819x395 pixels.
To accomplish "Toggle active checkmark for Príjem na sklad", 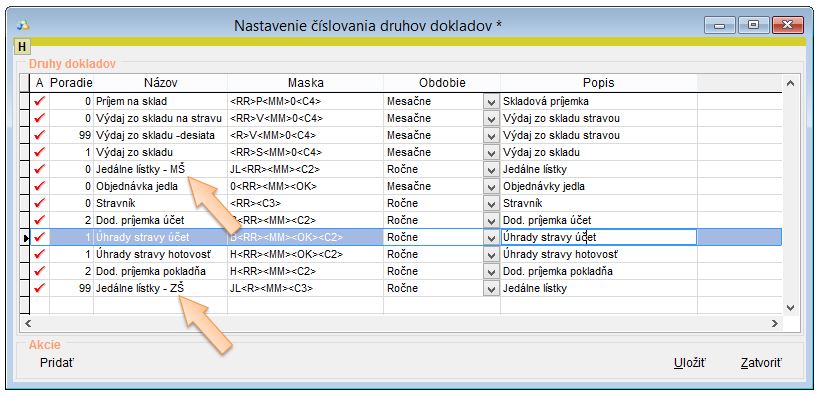I will pos(40,101).
